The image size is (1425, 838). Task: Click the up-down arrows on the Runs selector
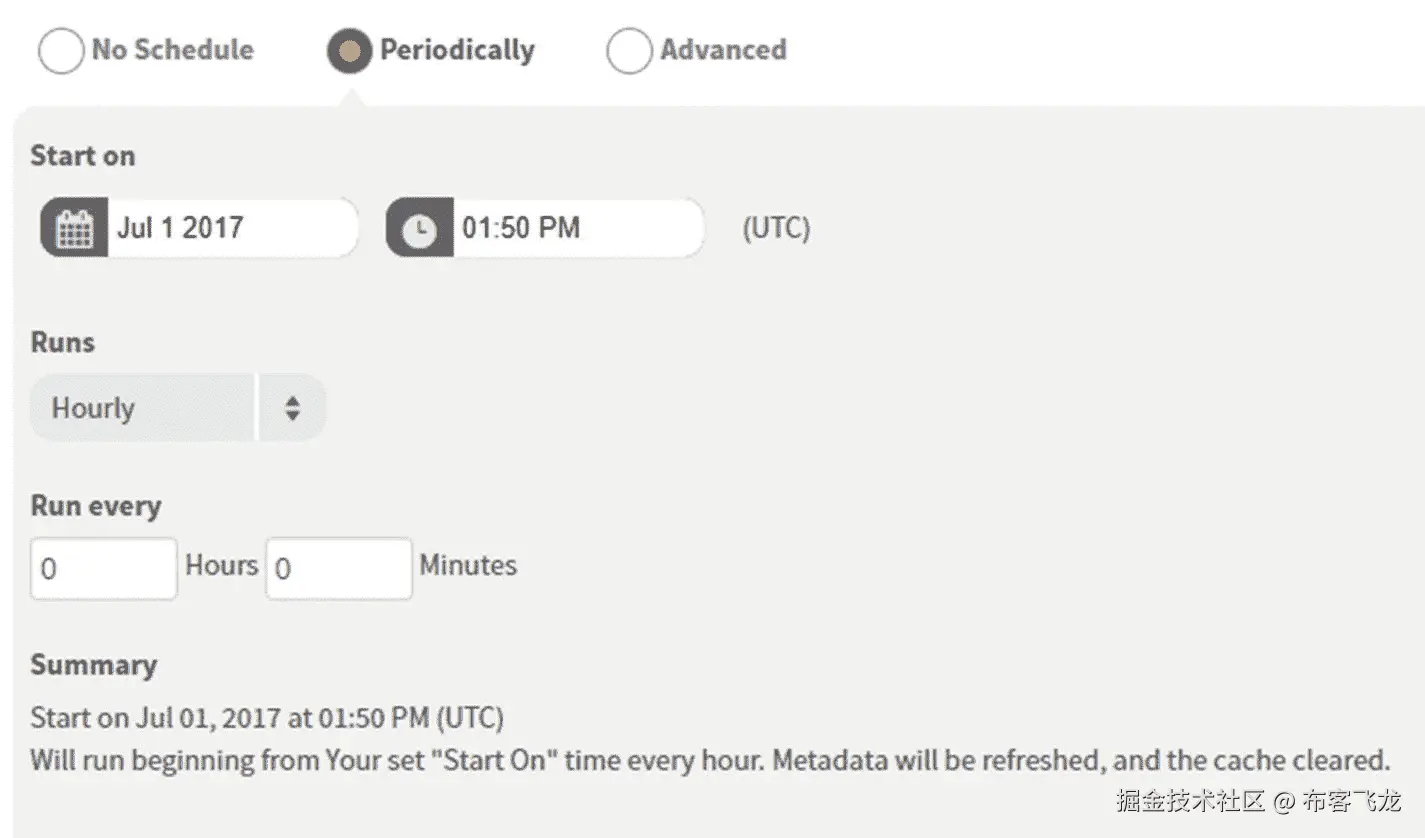point(292,408)
